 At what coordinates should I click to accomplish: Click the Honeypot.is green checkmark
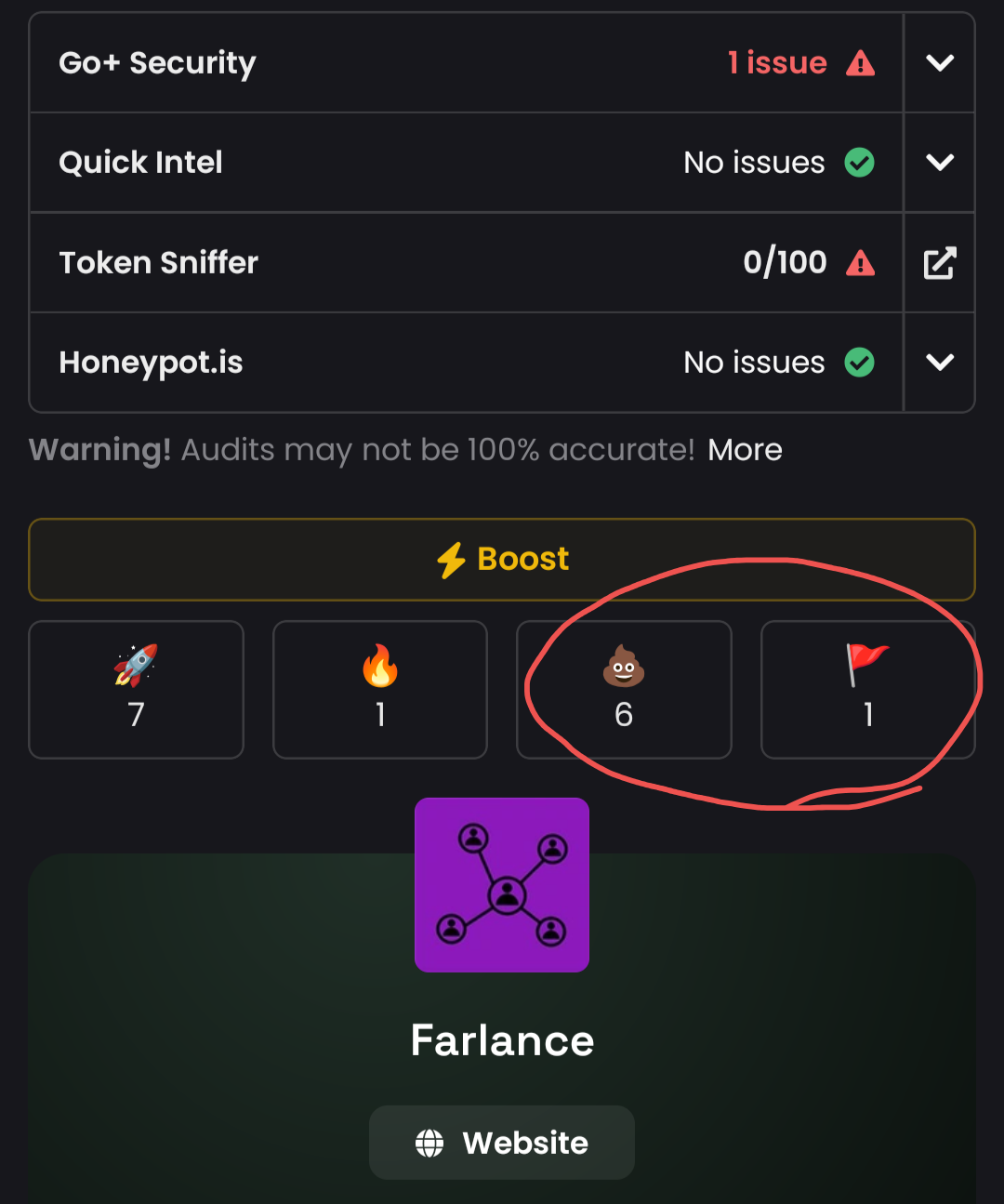[x=859, y=363]
